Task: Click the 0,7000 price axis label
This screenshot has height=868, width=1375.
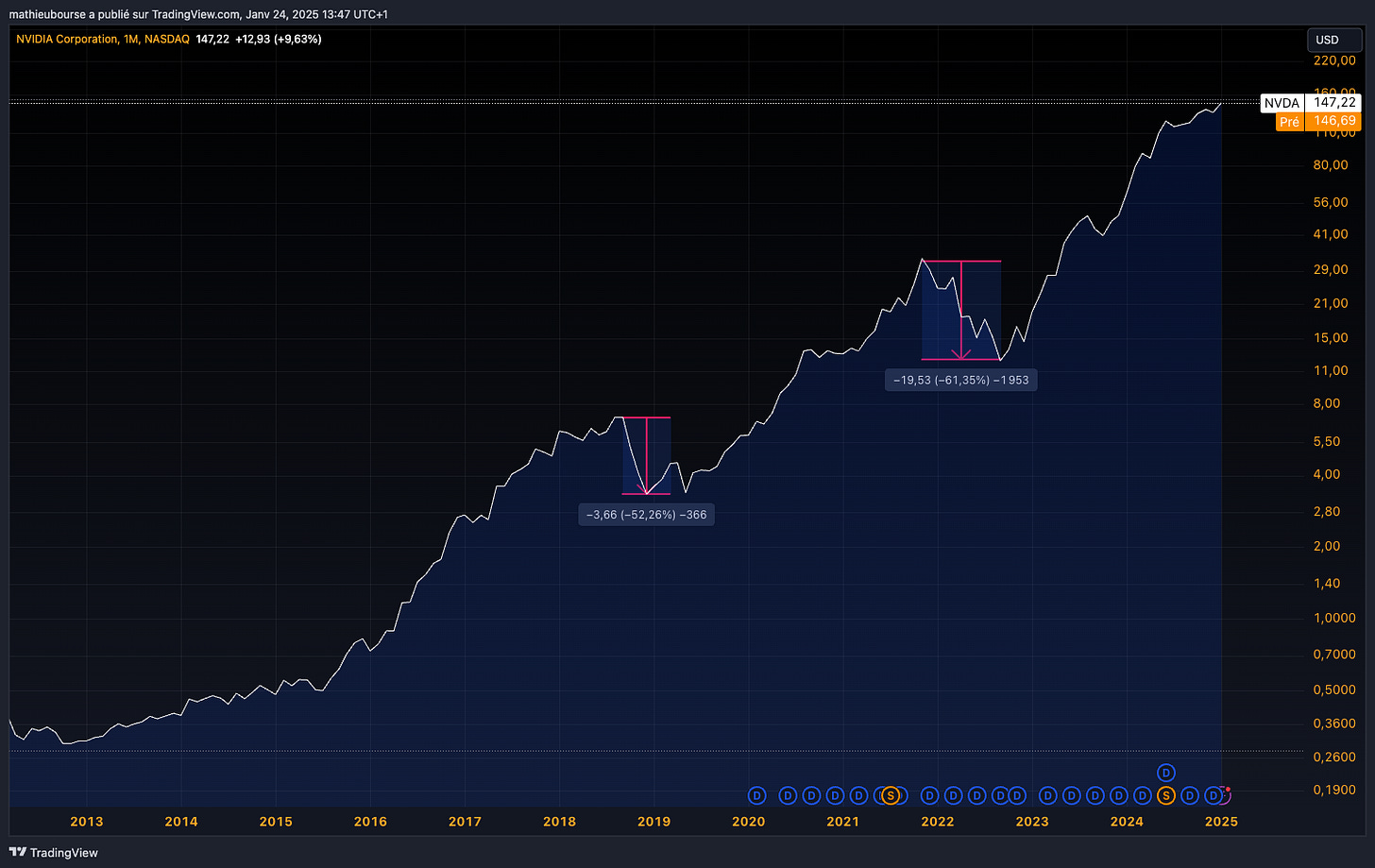Action: [1334, 654]
